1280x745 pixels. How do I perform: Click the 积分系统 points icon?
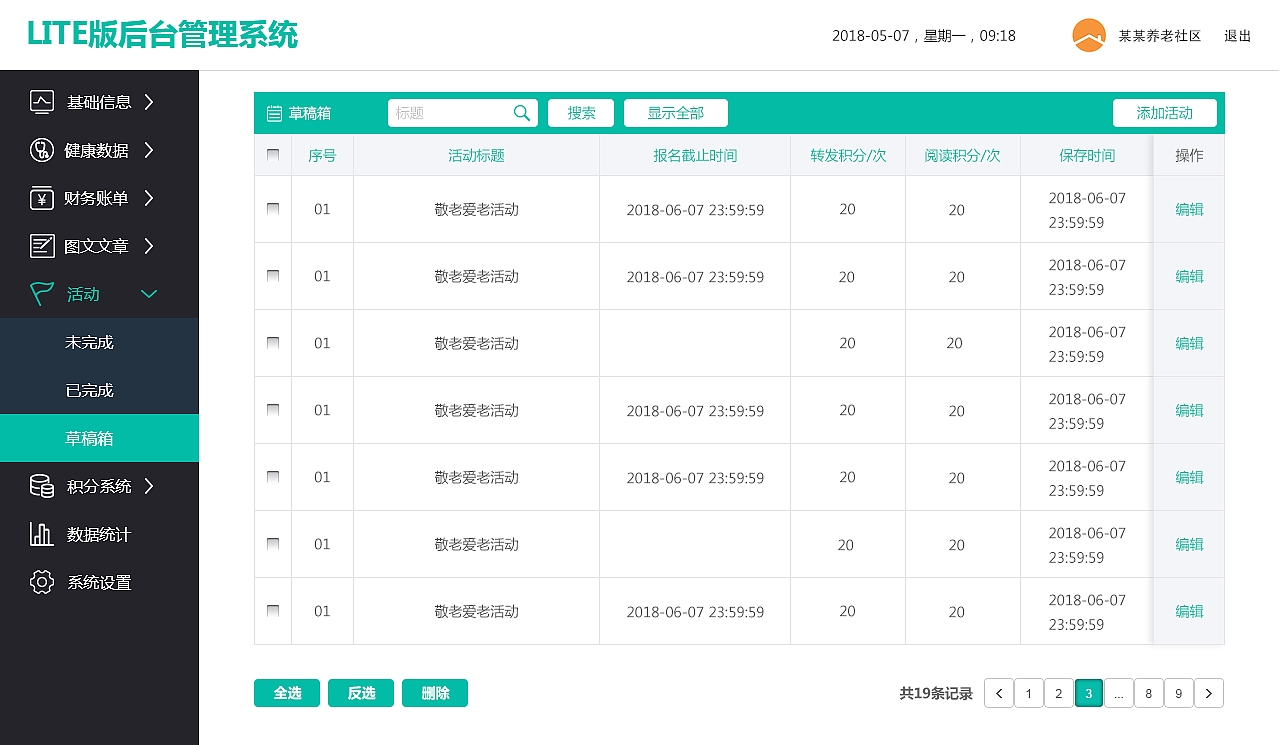click(x=40, y=486)
